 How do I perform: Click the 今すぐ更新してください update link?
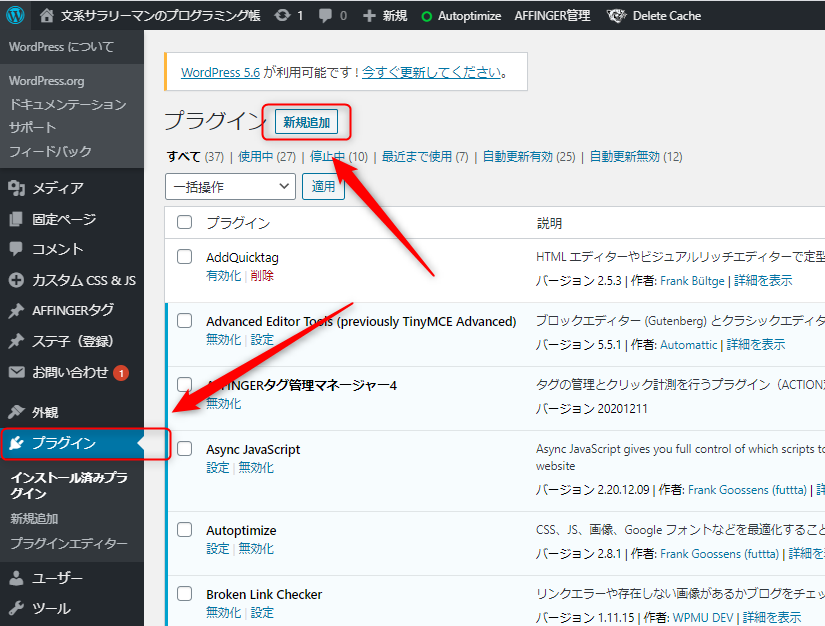pyautogui.click(x=431, y=72)
